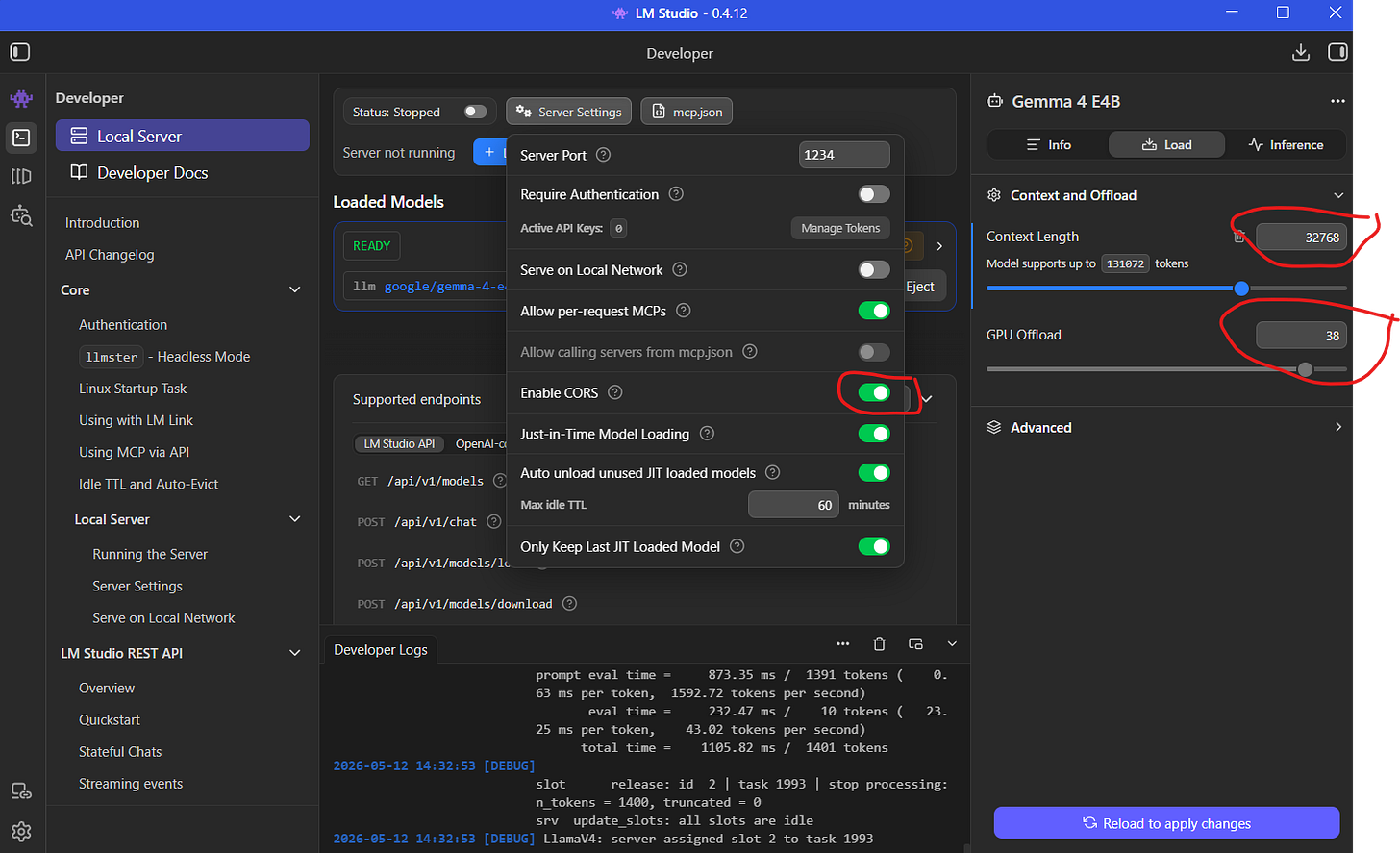Show help for Enable CORS

click(615, 392)
